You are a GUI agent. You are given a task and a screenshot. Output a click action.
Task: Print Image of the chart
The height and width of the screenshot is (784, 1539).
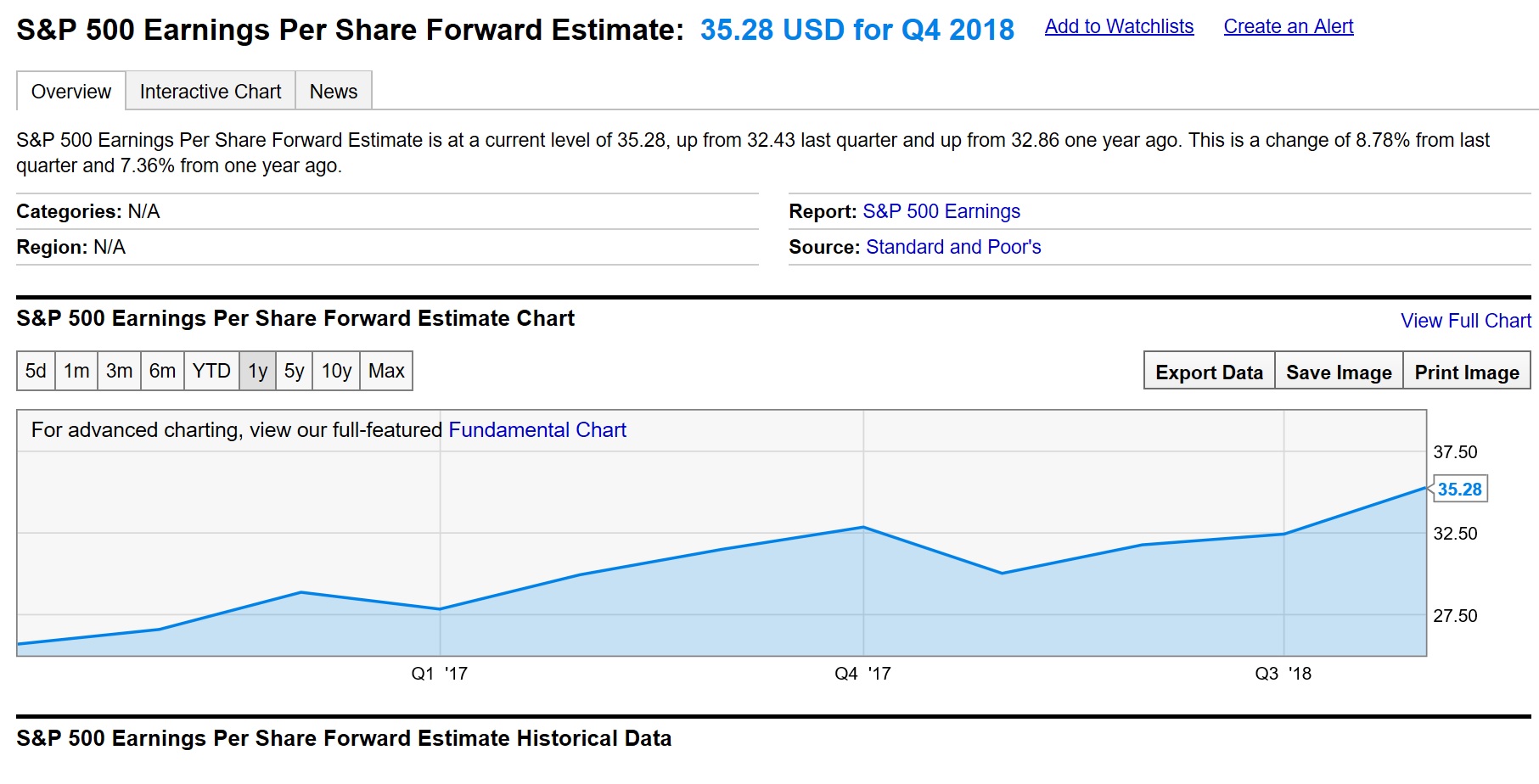click(x=1467, y=372)
